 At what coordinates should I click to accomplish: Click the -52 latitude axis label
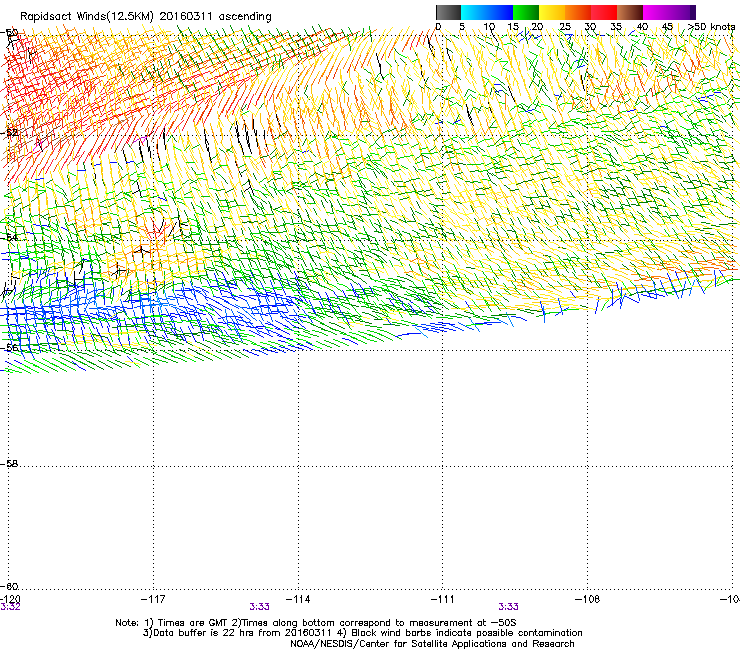click(x=9, y=133)
